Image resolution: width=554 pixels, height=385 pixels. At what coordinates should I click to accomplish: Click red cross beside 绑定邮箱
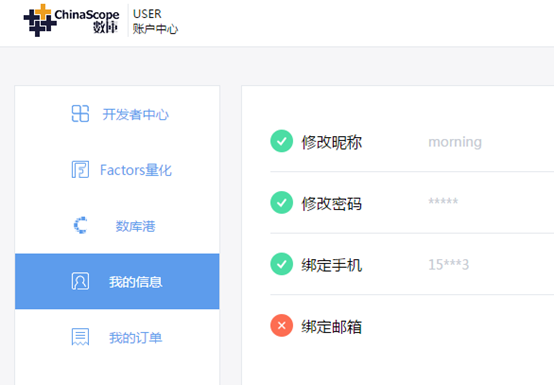[282, 325]
